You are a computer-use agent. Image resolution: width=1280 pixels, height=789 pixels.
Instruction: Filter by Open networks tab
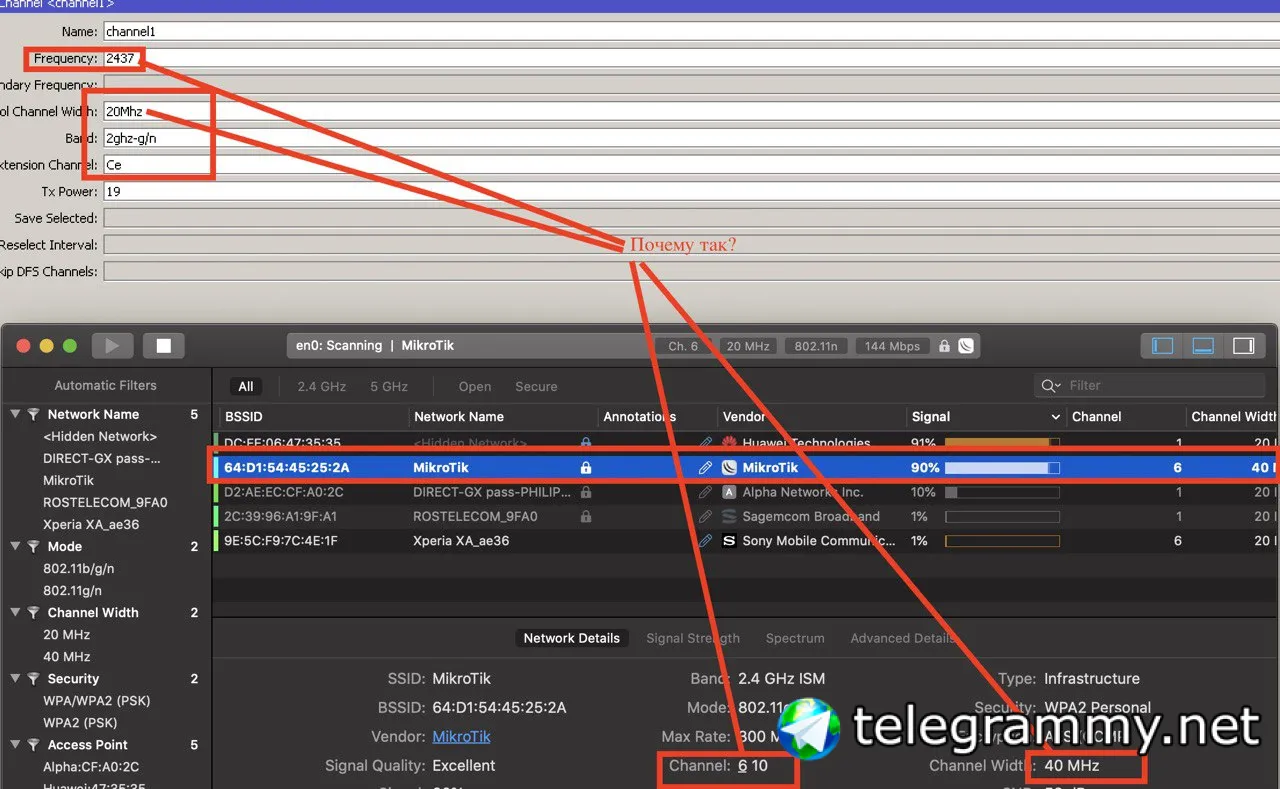click(x=475, y=387)
